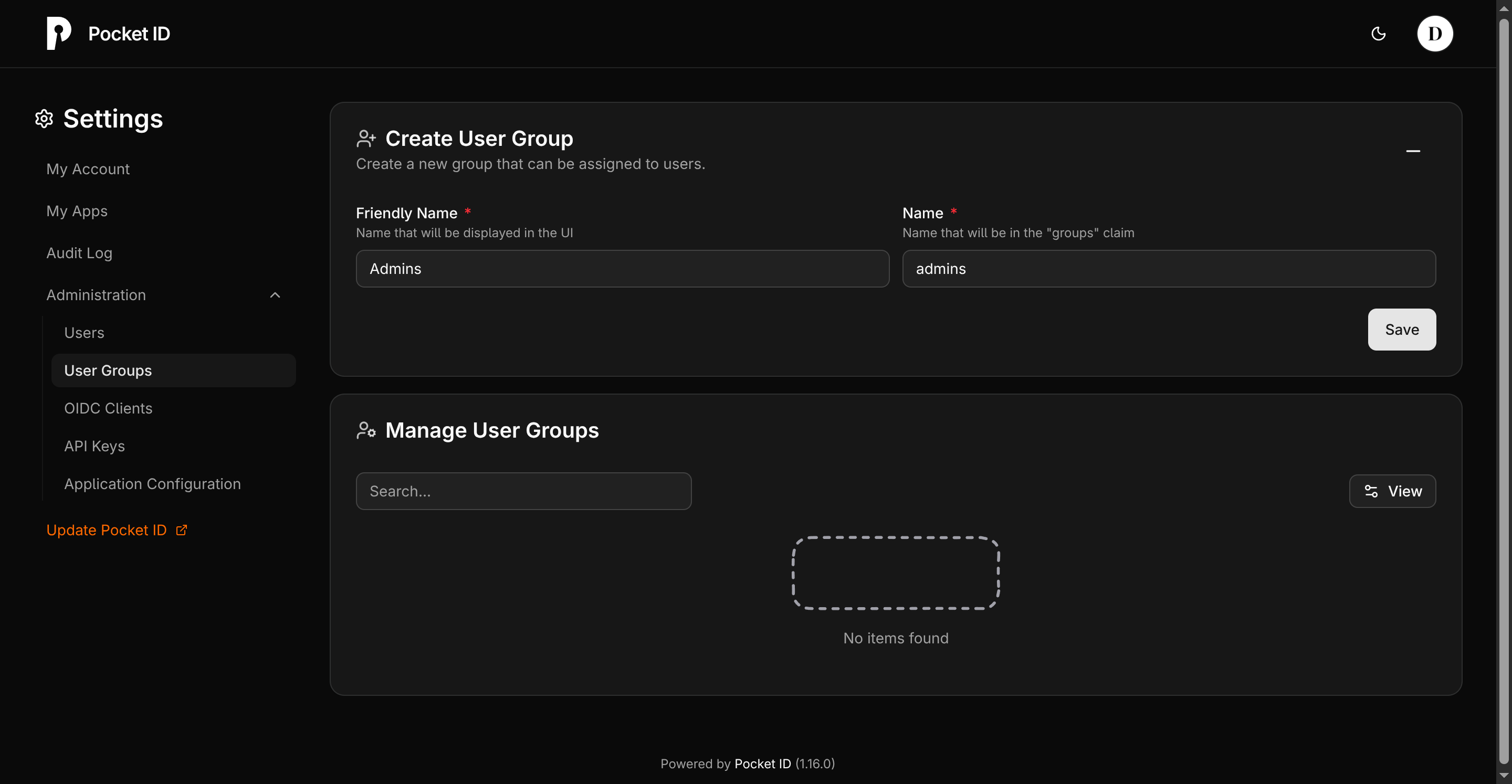This screenshot has height=784, width=1512.
Task: Open the API Keys page
Action: [x=94, y=446]
